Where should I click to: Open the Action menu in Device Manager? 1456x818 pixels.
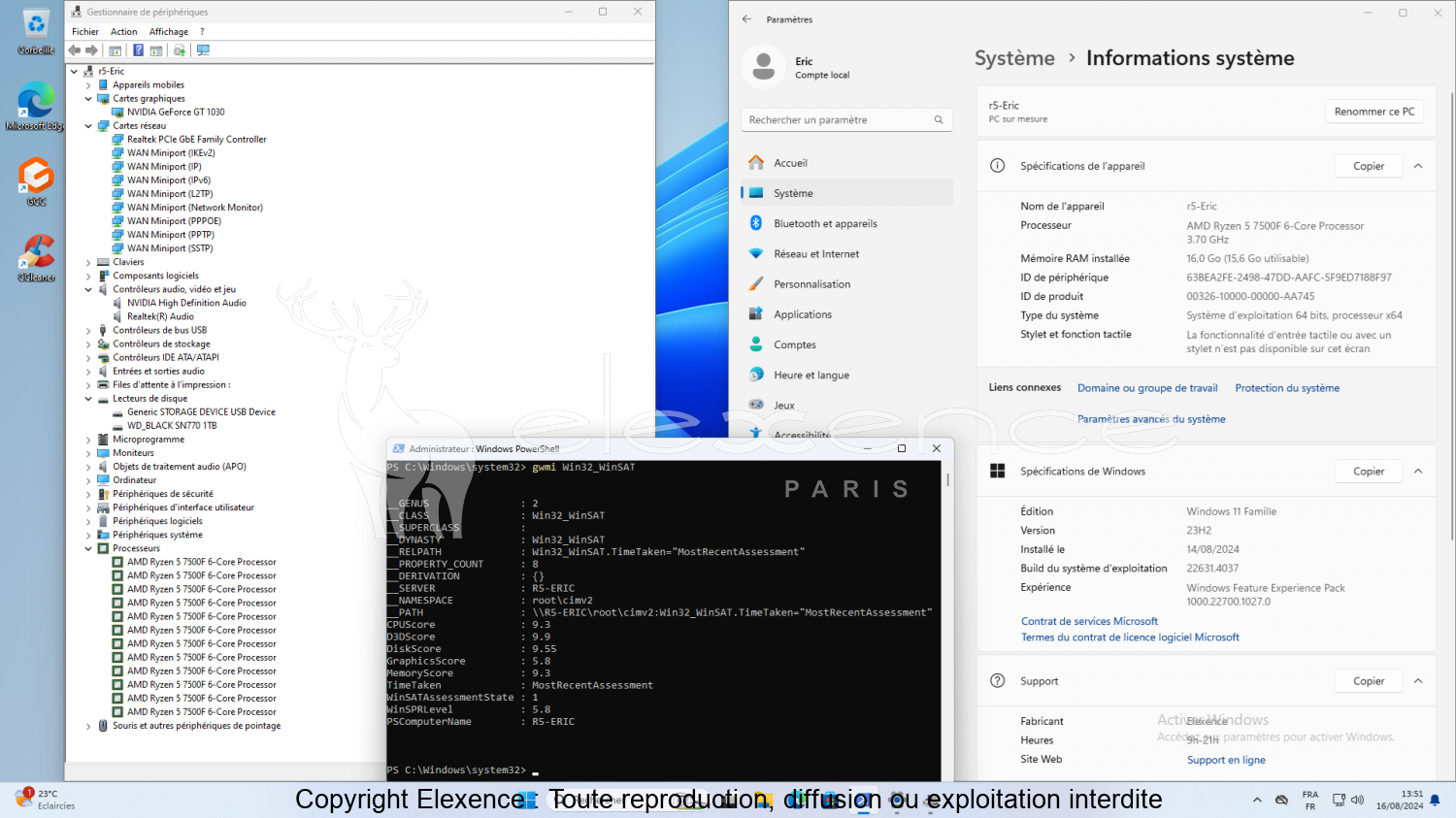point(123,32)
